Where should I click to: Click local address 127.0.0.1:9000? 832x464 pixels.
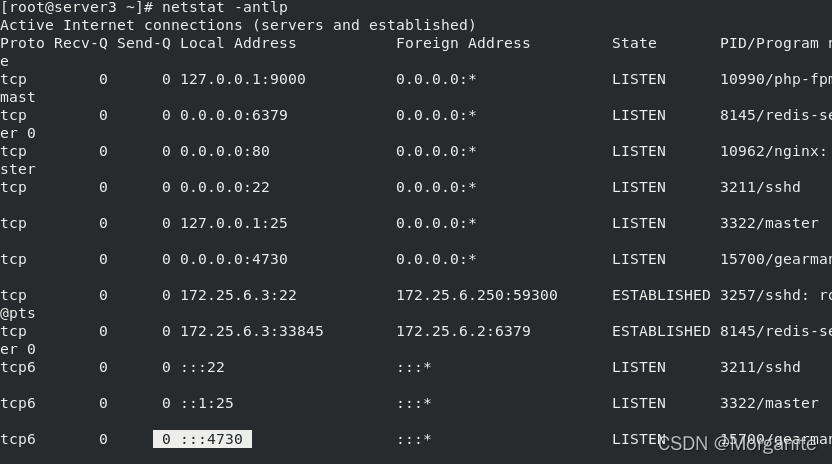click(x=242, y=80)
